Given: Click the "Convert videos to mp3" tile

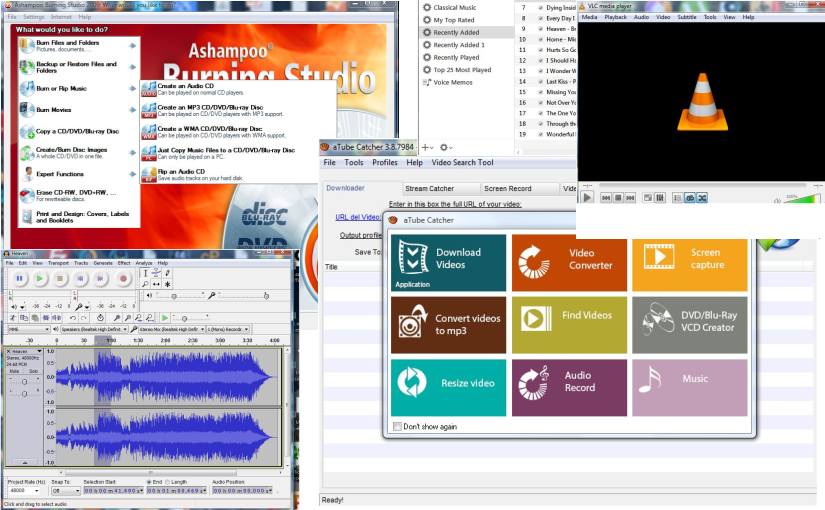Looking at the screenshot, I should click(448, 325).
